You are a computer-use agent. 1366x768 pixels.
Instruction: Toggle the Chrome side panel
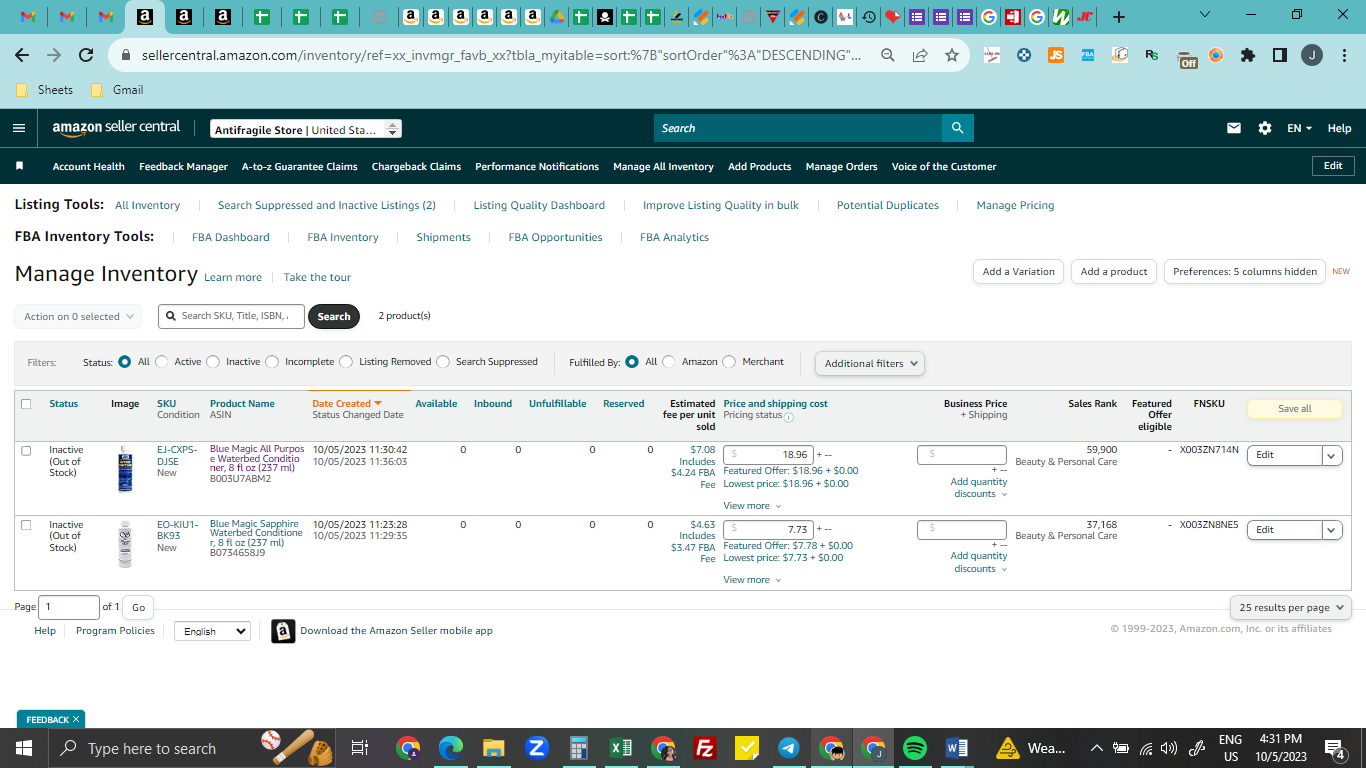(x=1279, y=55)
